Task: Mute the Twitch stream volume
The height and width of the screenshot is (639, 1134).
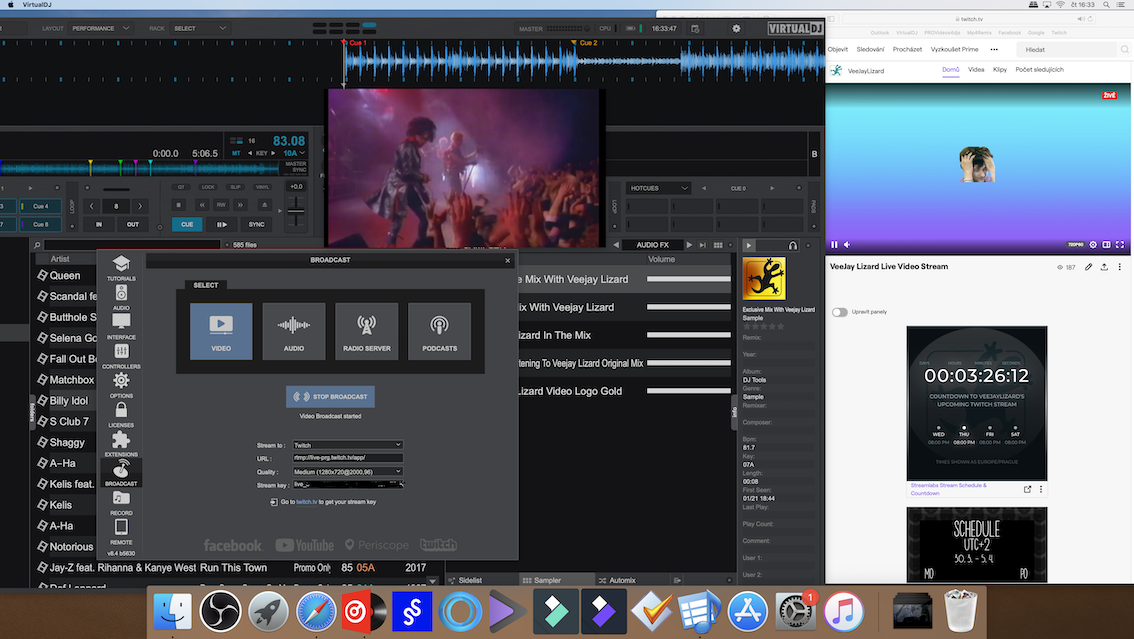Action: click(847, 245)
